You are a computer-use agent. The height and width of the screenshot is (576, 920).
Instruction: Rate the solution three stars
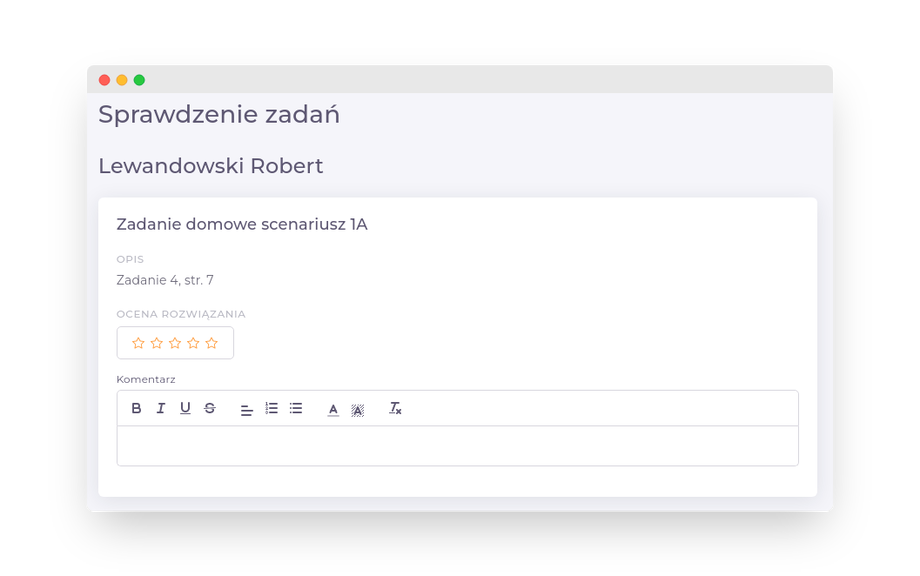pyautogui.click(x=175, y=343)
